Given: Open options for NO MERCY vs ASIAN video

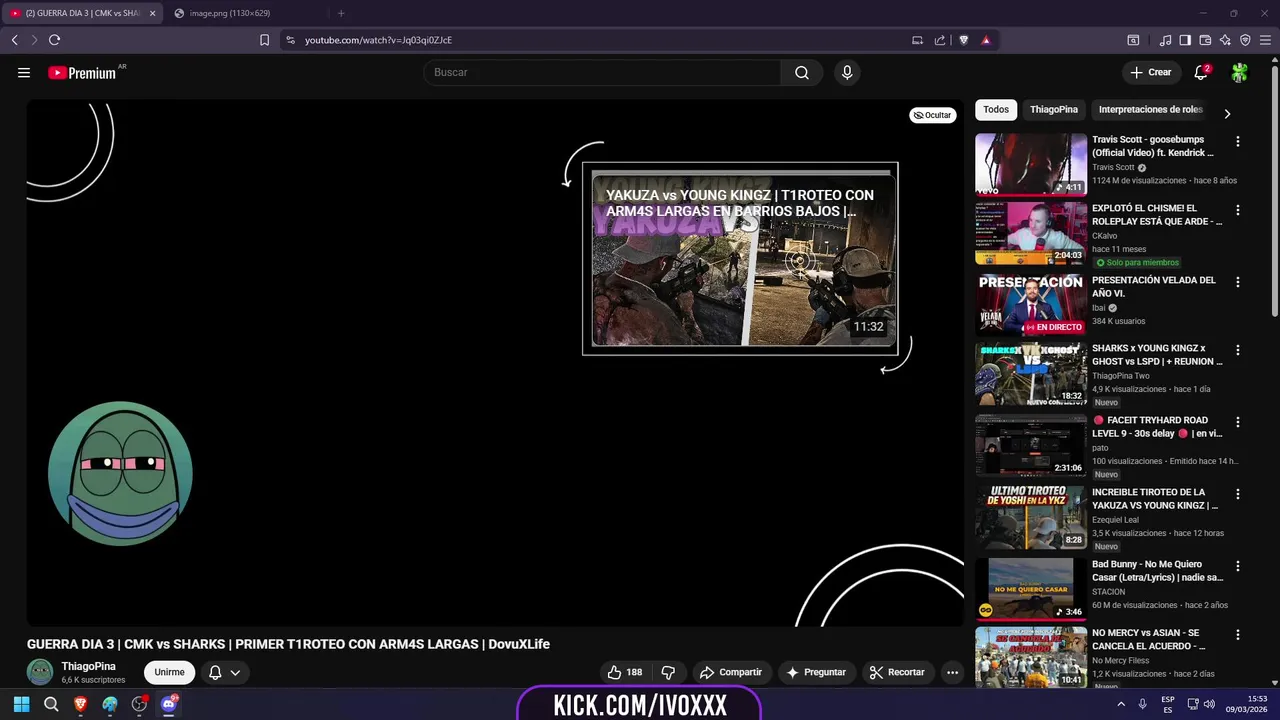Looking at the screenshot, I should (x=1238, y=635).
